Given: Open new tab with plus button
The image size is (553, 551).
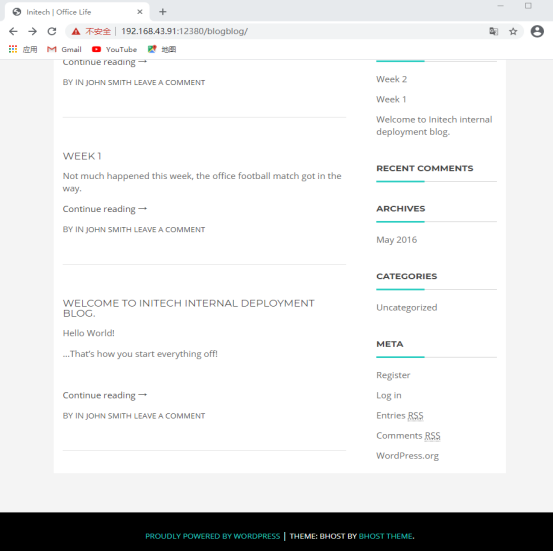Looking at the screenshot, I should 163,12.
